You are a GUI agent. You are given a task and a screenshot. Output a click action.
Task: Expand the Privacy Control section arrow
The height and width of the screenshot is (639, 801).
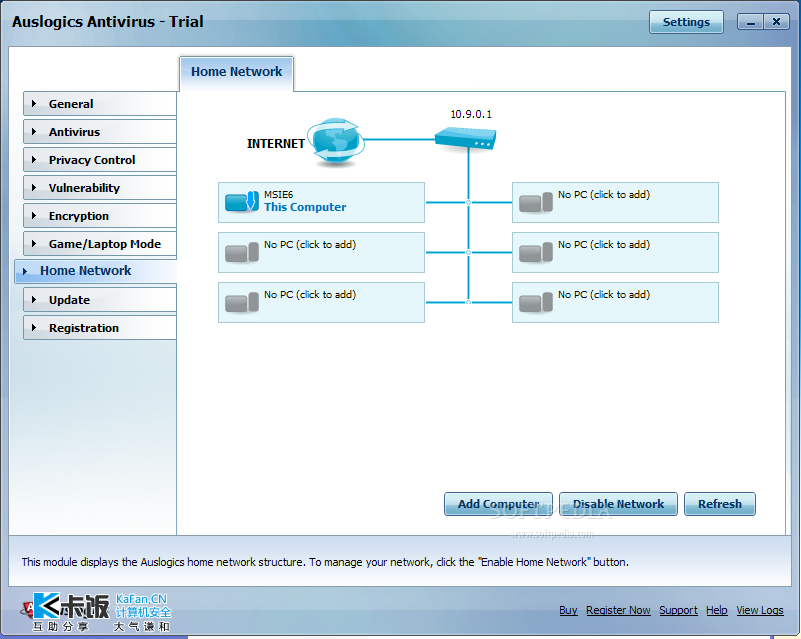pyautogui.click(x=34, y=160)
